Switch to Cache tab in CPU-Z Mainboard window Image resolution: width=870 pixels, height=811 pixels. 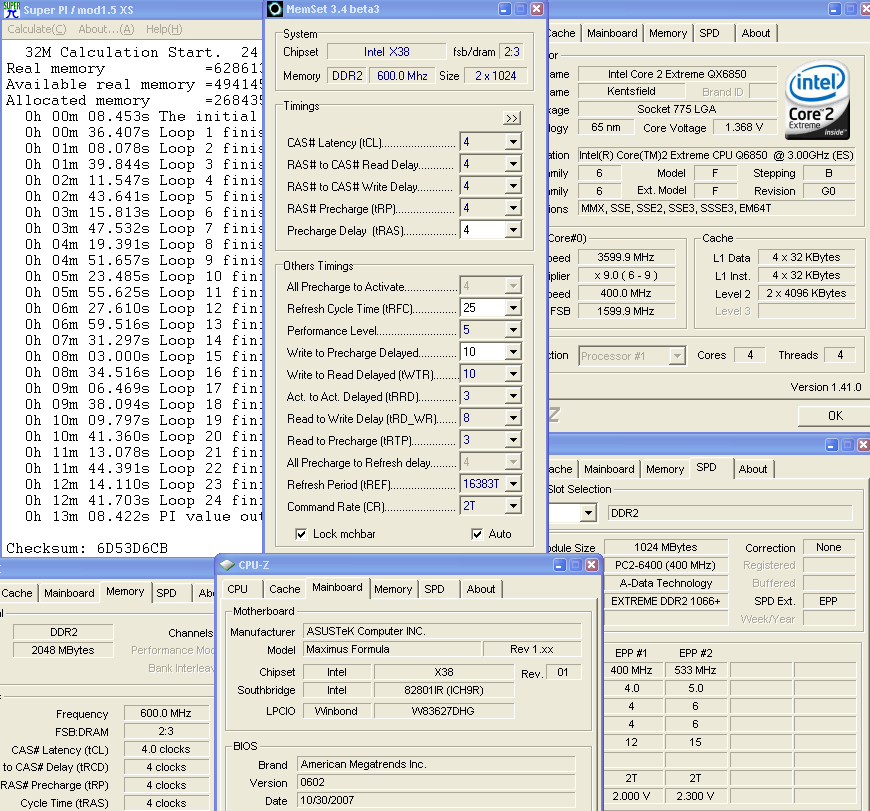click(x=285, y=589)
